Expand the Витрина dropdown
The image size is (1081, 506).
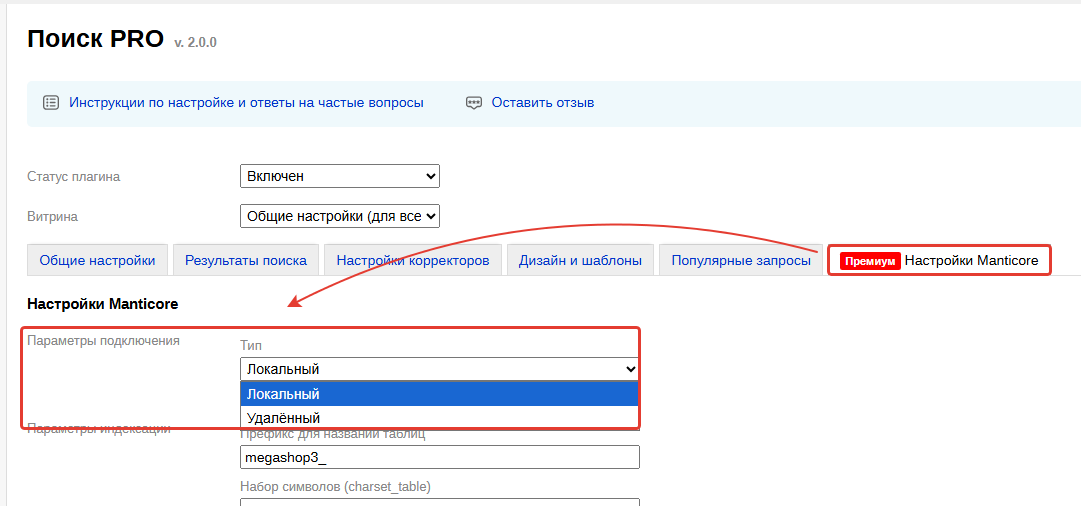(x=340, y=216)
